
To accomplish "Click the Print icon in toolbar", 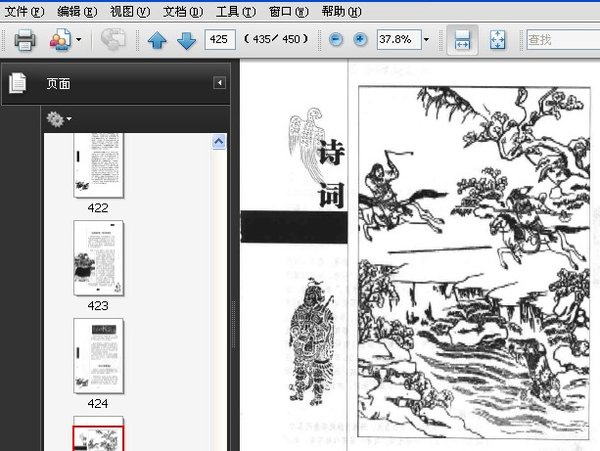I will [24, 41].
